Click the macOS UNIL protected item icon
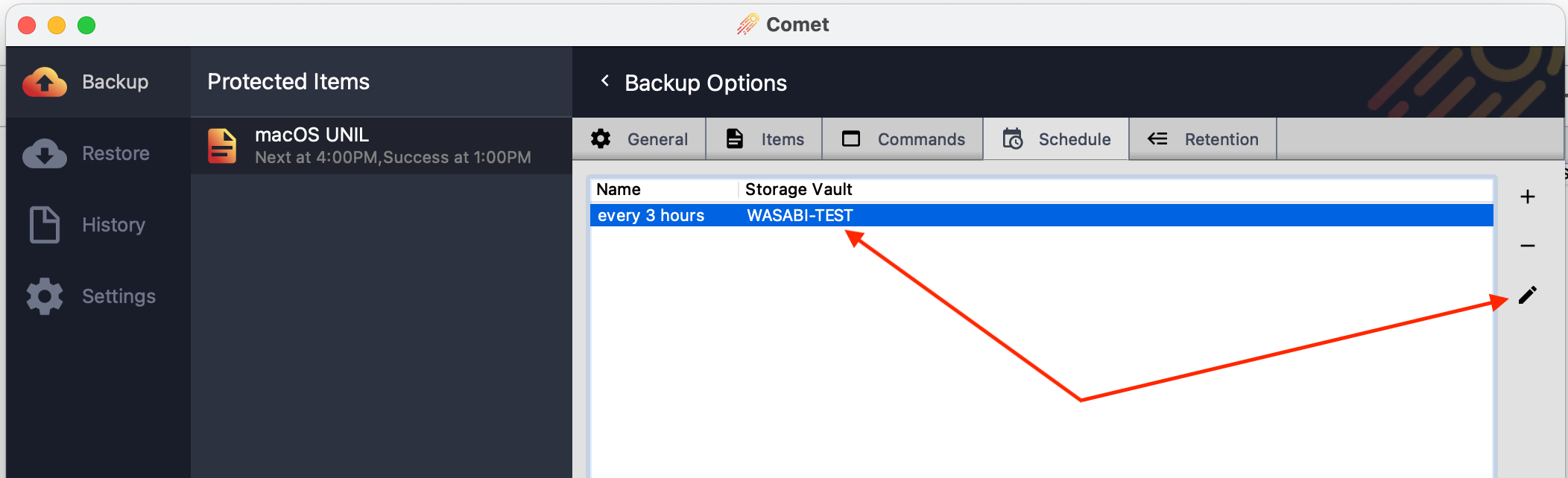This screenshot has height=478, width=1568. coord(222,146)
